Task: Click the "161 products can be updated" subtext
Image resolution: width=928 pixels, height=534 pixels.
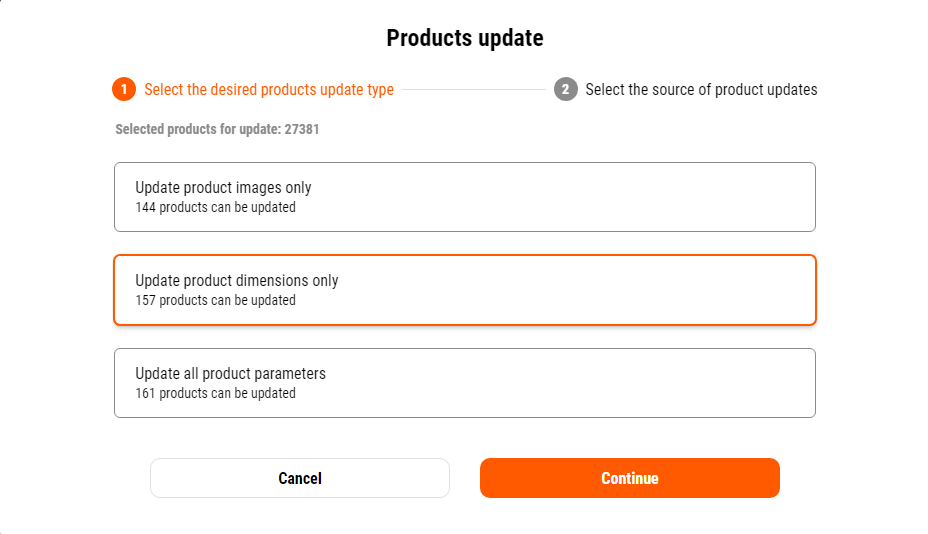Action: 215,393
